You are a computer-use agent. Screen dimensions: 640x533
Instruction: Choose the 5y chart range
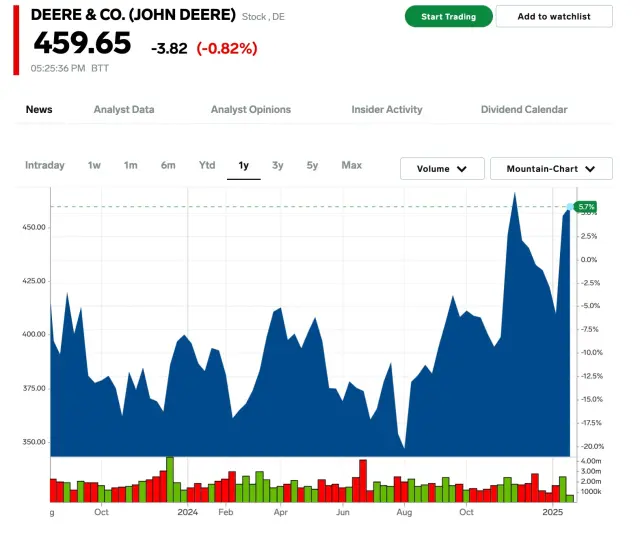point(313,166)
